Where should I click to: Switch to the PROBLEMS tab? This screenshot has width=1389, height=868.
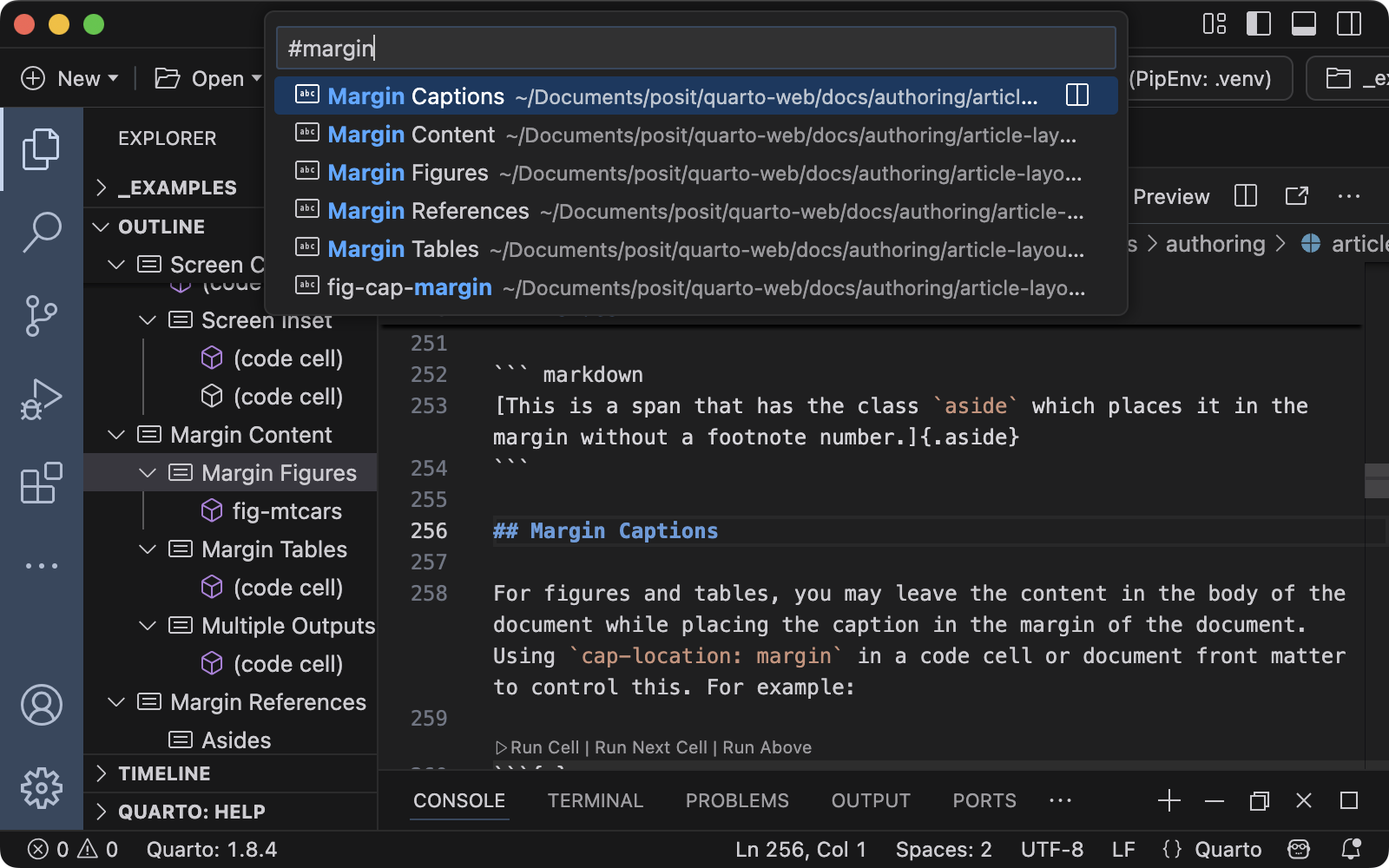[x=737, y=800]
